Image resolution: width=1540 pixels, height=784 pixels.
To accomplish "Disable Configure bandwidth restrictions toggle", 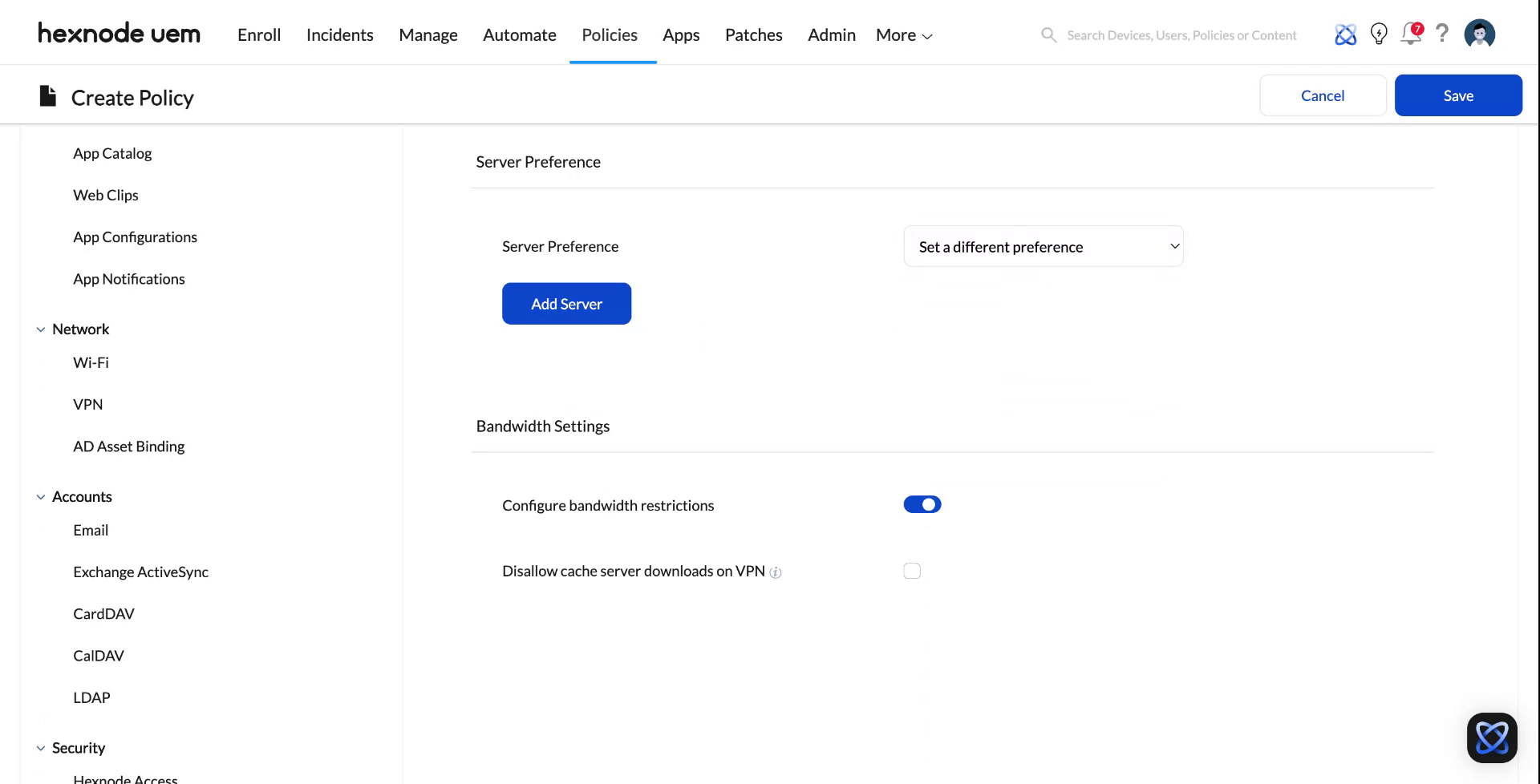I will tap(922, 504).
